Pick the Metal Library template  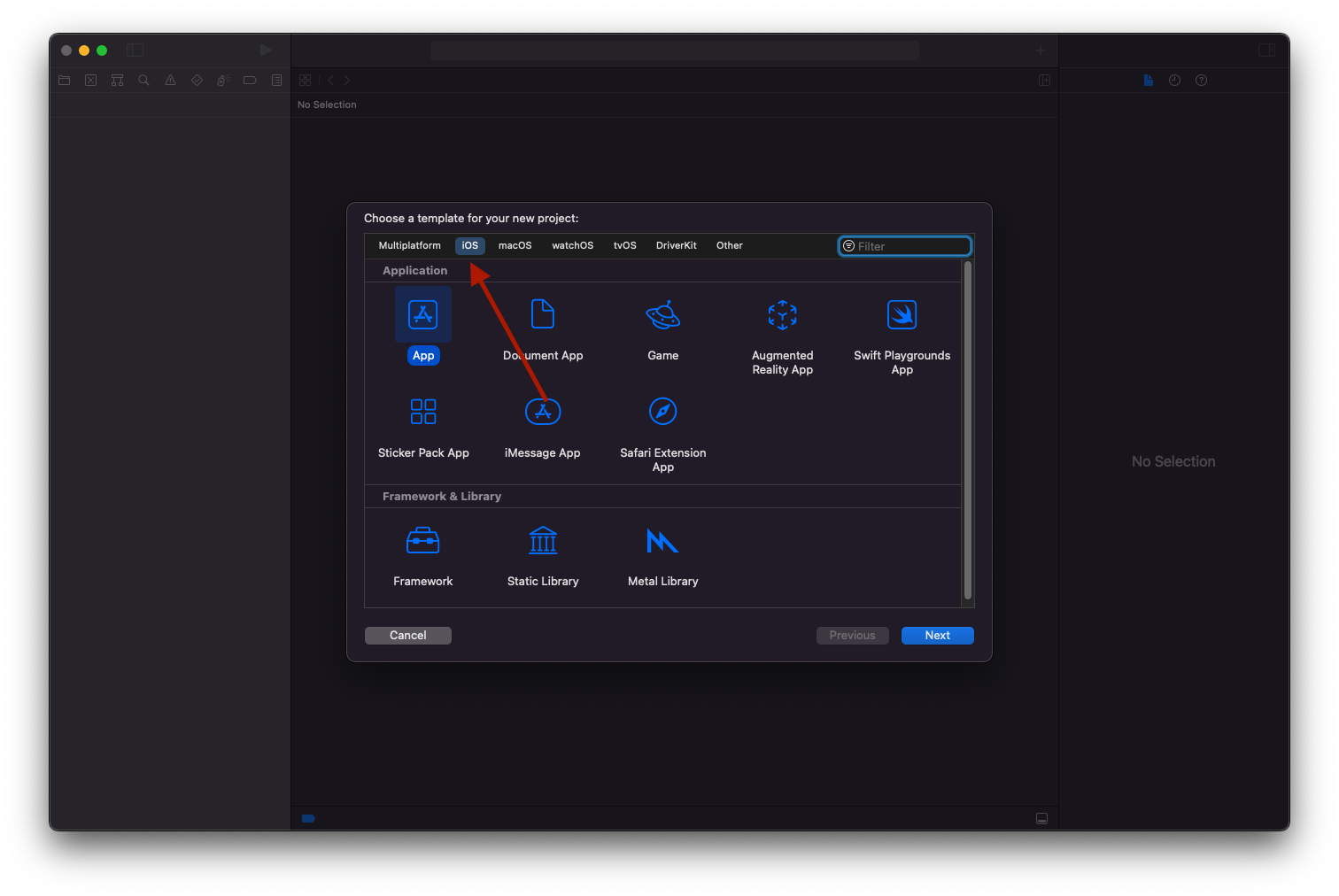coord(662,540)
